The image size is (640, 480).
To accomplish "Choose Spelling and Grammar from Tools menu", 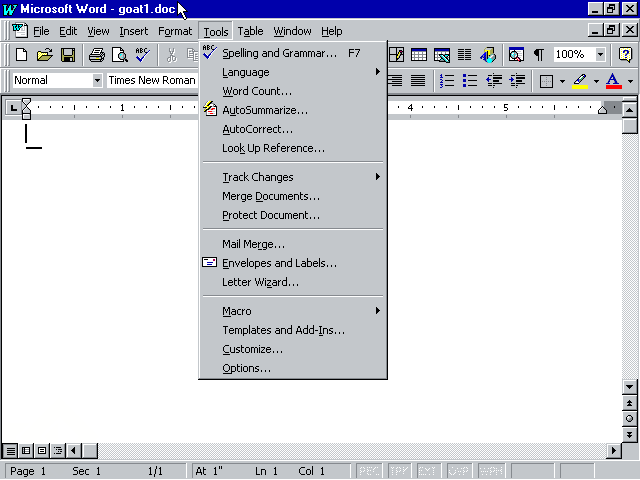I will pos(293,53).
